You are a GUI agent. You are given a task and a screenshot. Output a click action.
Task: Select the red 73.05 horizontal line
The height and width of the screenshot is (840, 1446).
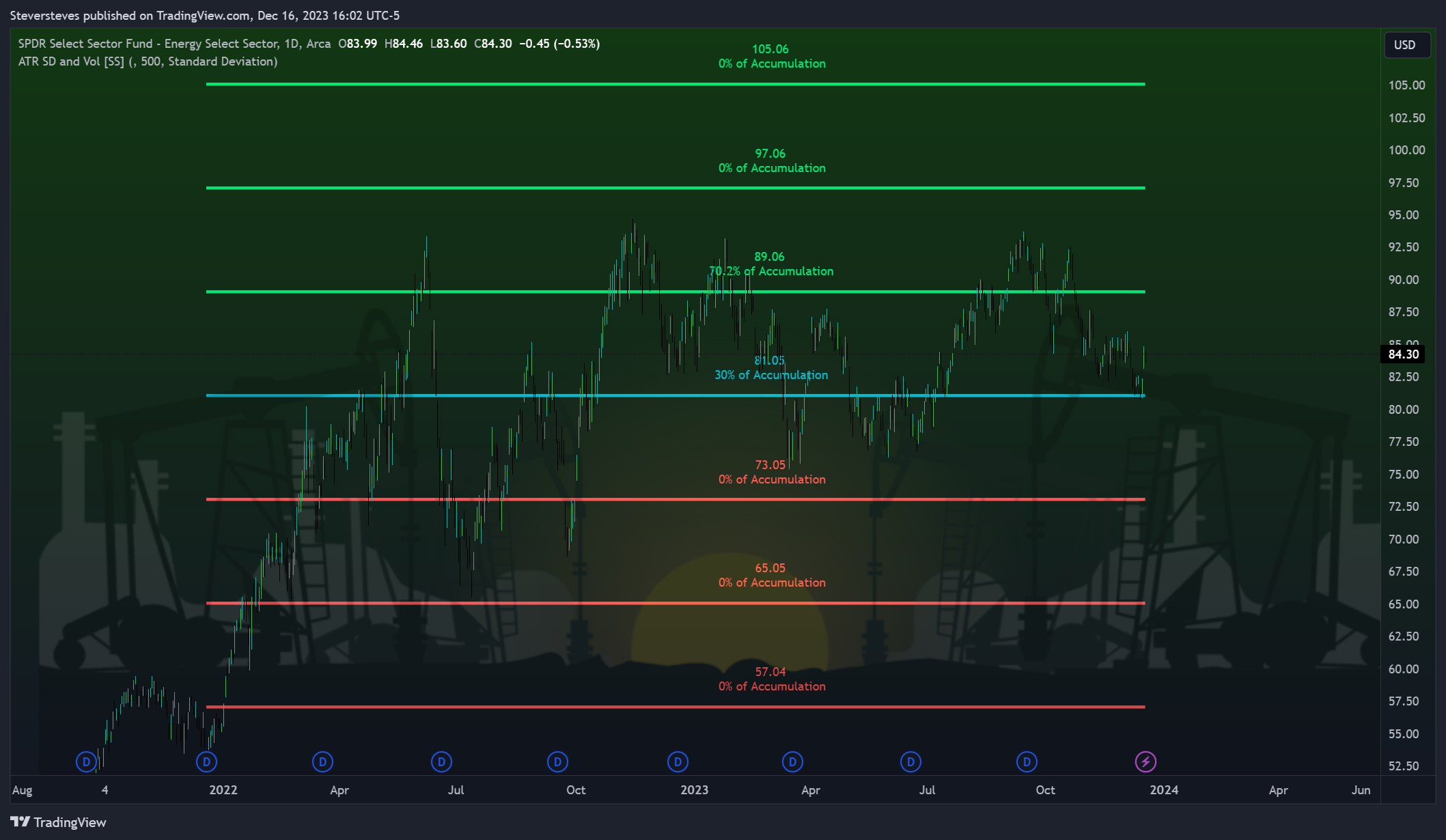tap(676, 499)
